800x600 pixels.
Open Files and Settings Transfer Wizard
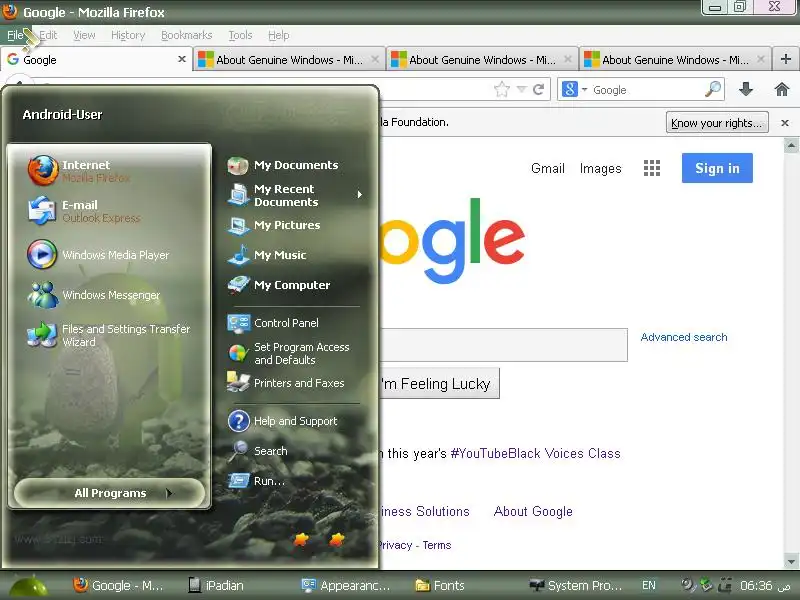click(x=110, y=335)
